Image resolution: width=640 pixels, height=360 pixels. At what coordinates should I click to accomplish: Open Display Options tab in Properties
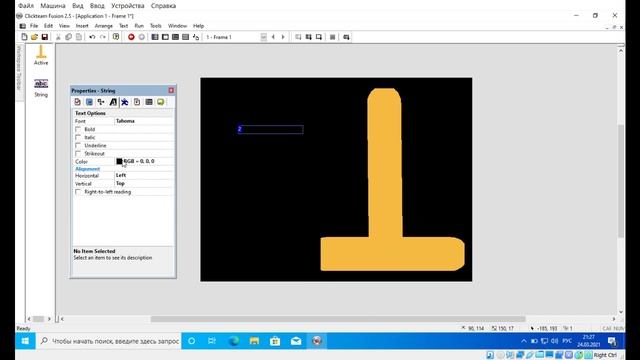coord(89,102)
